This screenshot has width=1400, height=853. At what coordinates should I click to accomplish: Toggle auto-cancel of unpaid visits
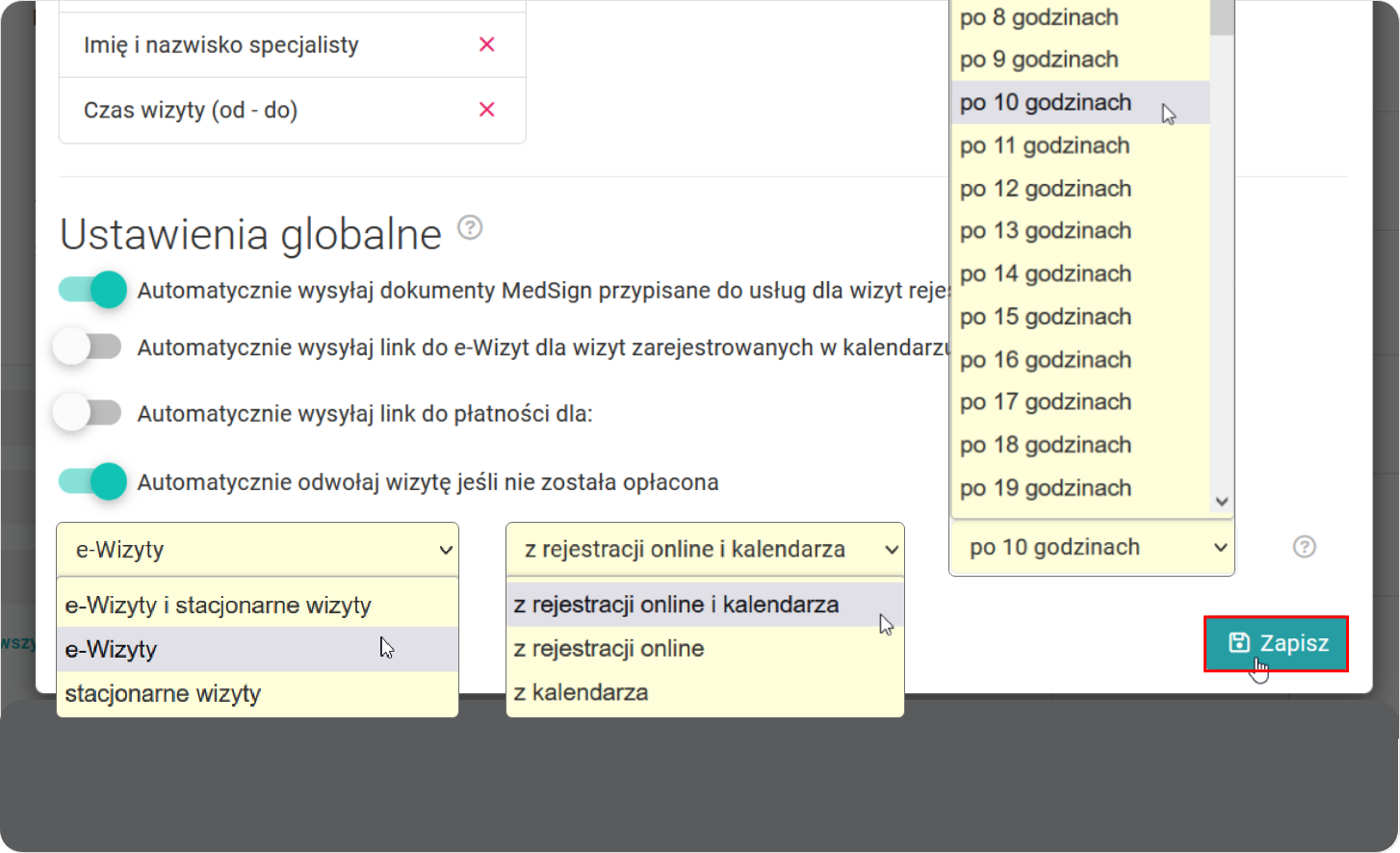pyautogui.click(x=92, y=481)
